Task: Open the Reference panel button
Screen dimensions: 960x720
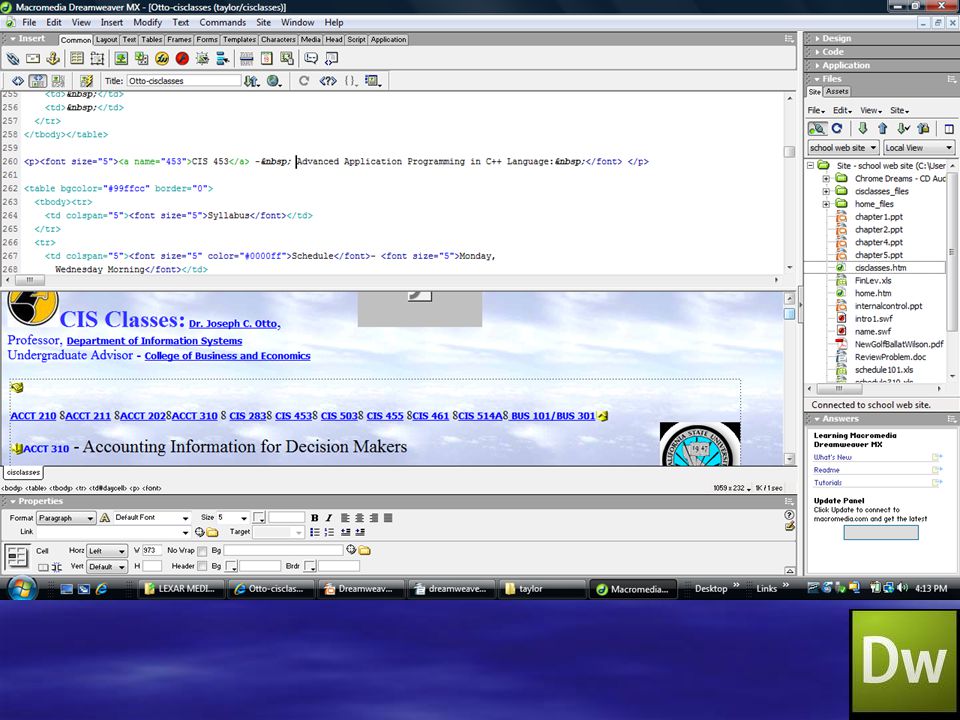Action: 328,81
